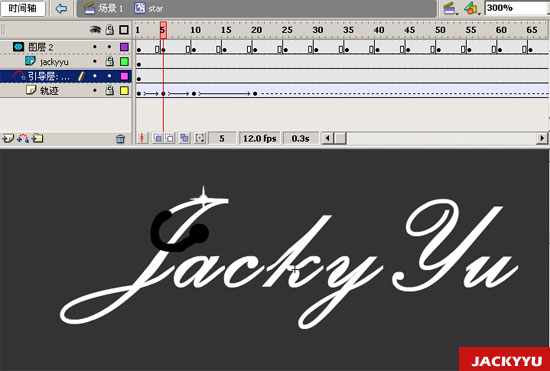The height and width of the screenshot is (371, 550).
Task: Open the edit scene dropdown
Action: pos(451,8)
